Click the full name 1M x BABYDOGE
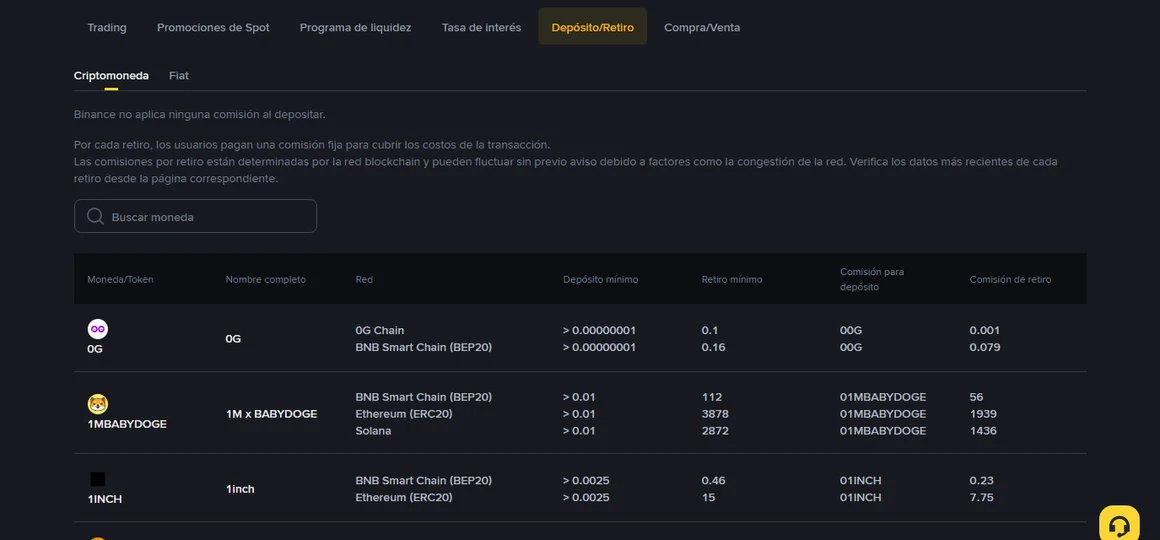This screenshot has height=540, width=1160. 271,414
